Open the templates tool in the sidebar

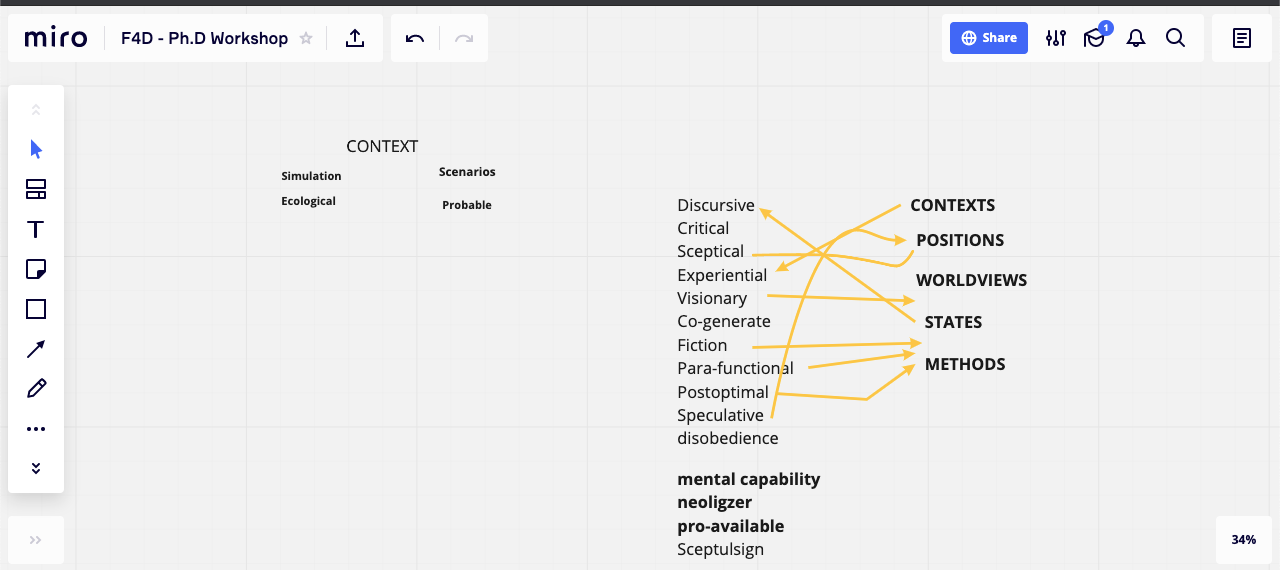(36, 190)
